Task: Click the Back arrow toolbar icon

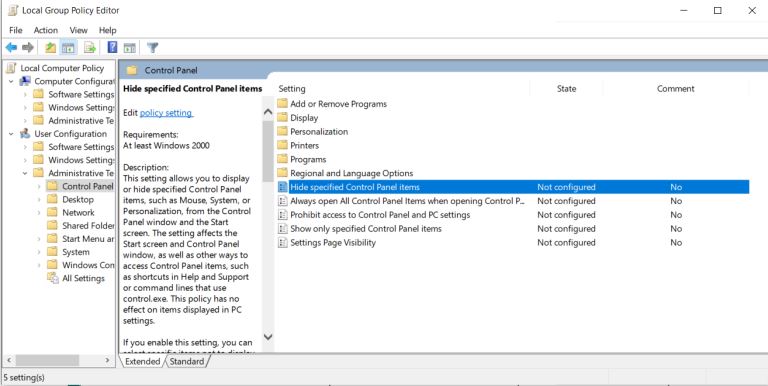Action: point(11,48)
